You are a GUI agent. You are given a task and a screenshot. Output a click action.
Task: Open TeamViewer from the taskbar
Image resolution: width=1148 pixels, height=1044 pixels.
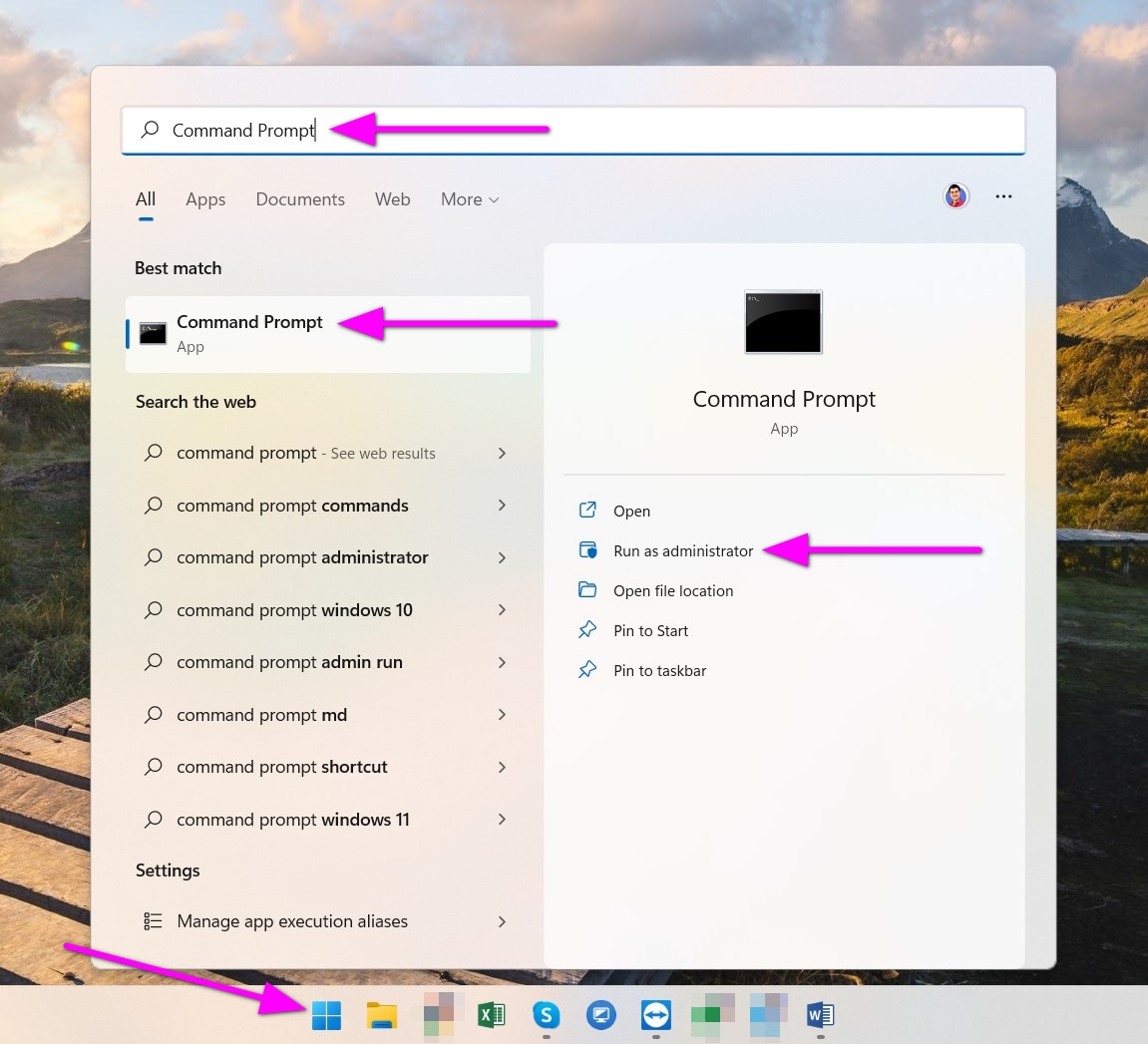click(656, 1014)
